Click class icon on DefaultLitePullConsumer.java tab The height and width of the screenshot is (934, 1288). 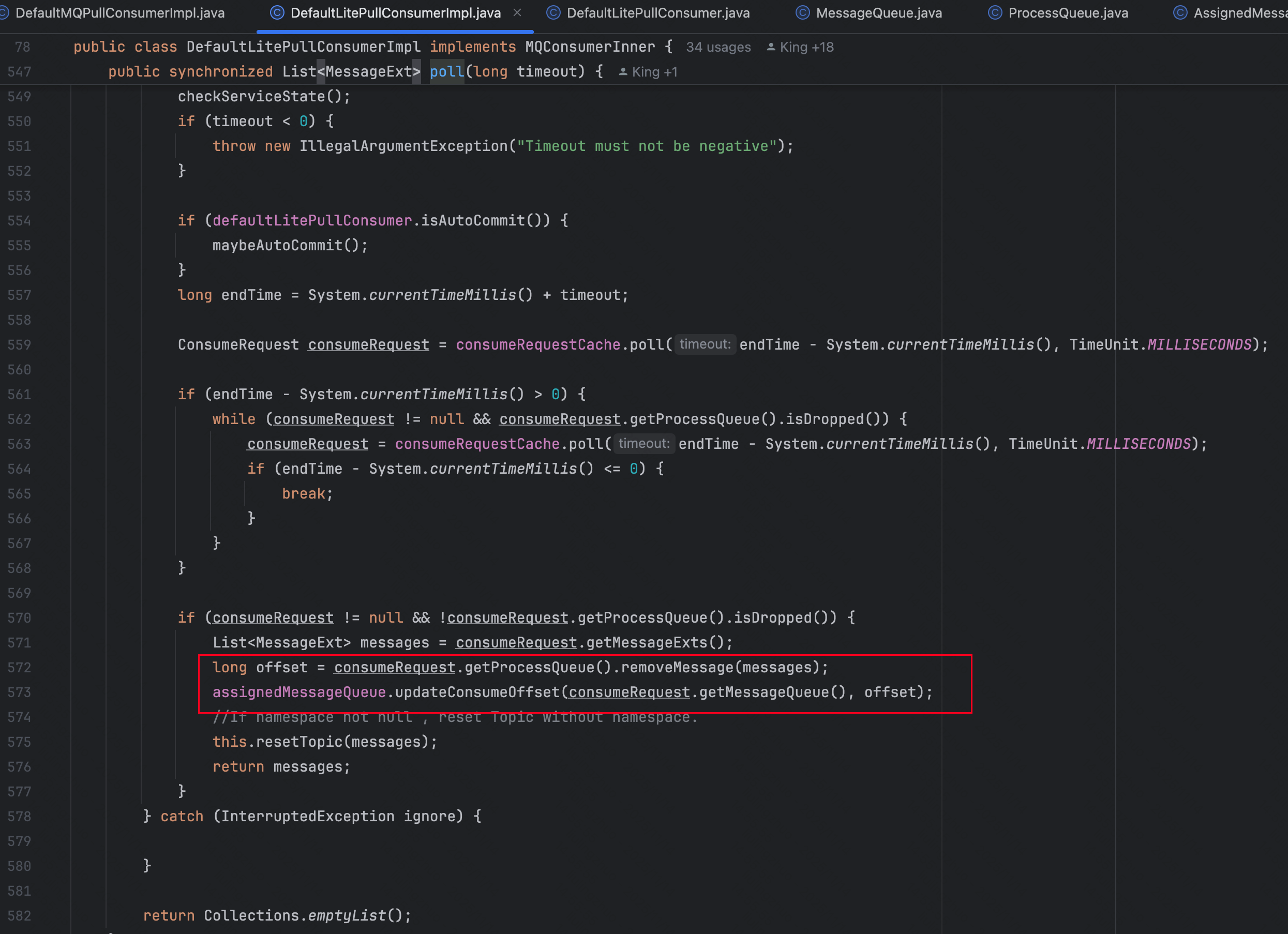[553, 12]
